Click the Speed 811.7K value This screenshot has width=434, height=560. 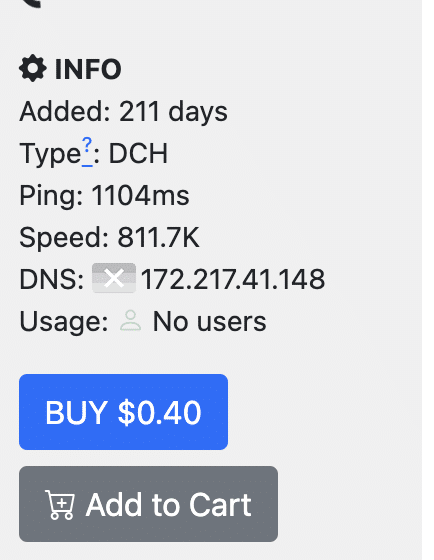[x=159, y=237]
